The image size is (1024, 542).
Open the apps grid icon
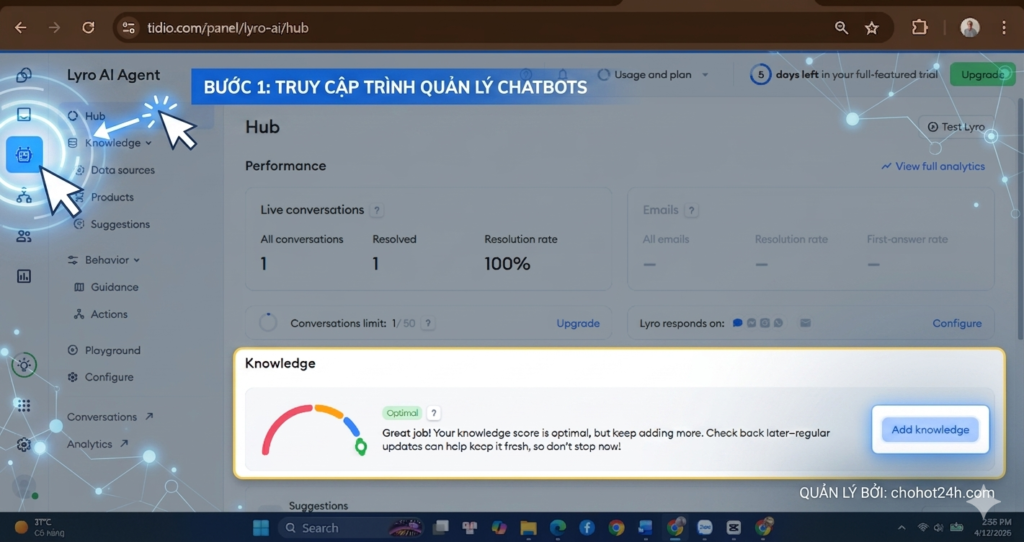pyautogui.click(x=24, y=406)
